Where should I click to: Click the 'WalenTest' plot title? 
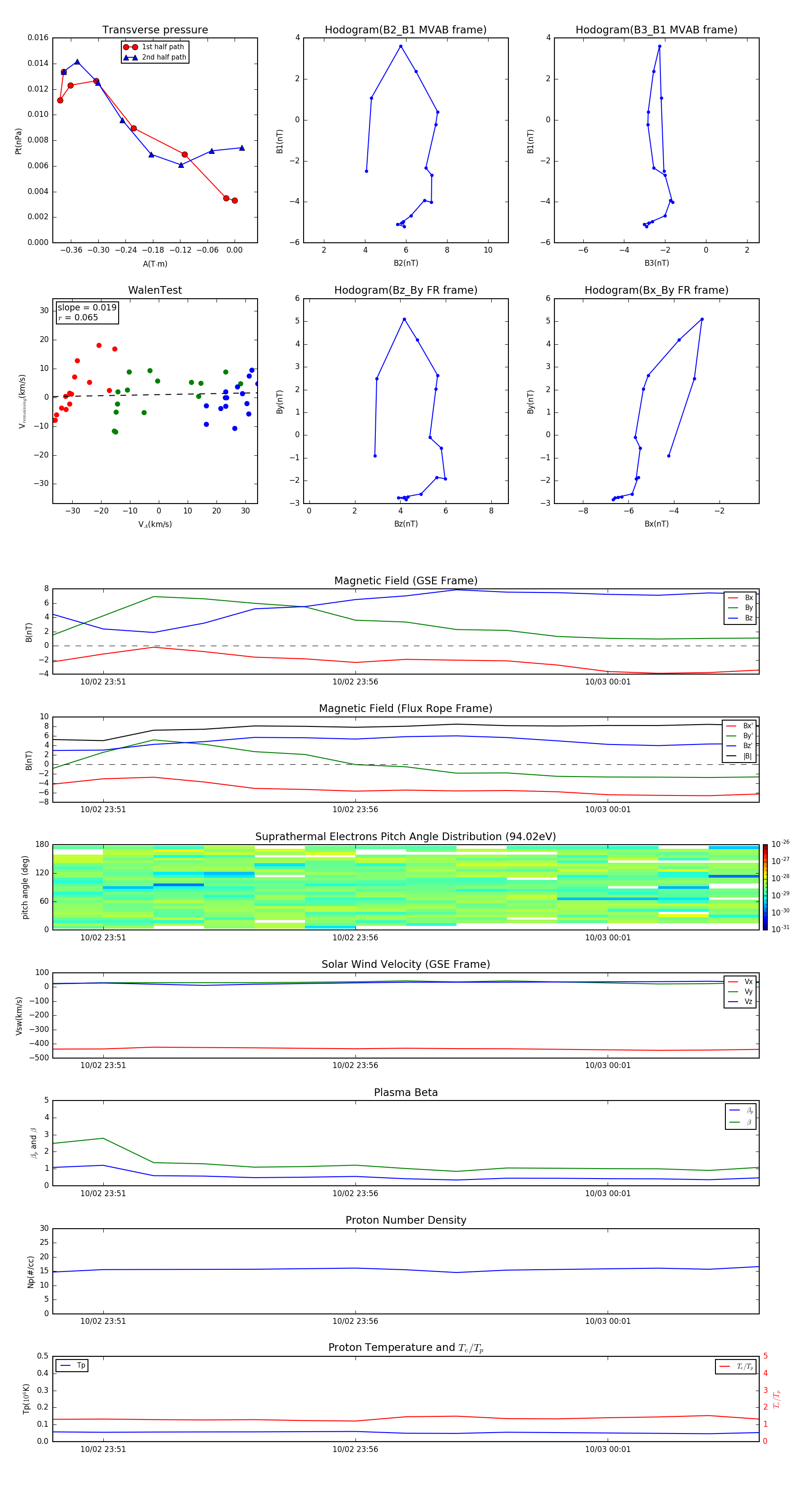155,290
